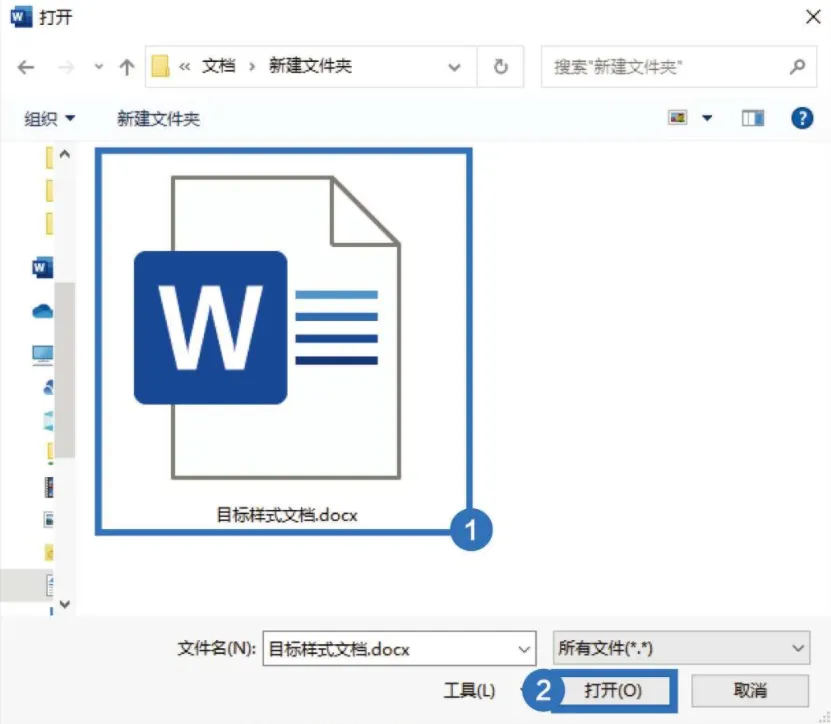Screen dimensions: 831x724
Task: Click the 取消 button
Action: pos(750,691)
